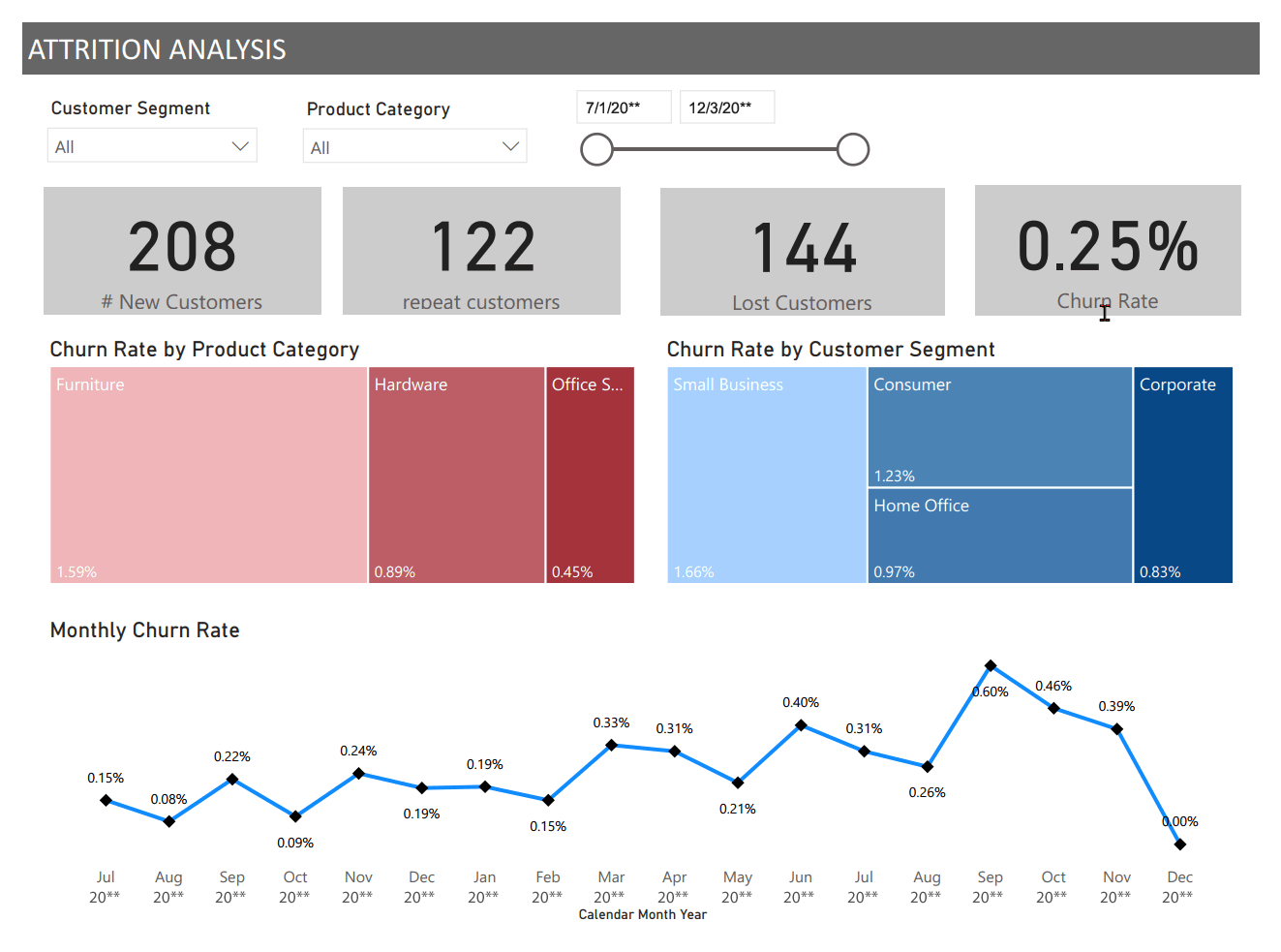1281x952 pixels.
Task: Select the end date field showing 12/3/20**
Action: click(x=726, y=107)
